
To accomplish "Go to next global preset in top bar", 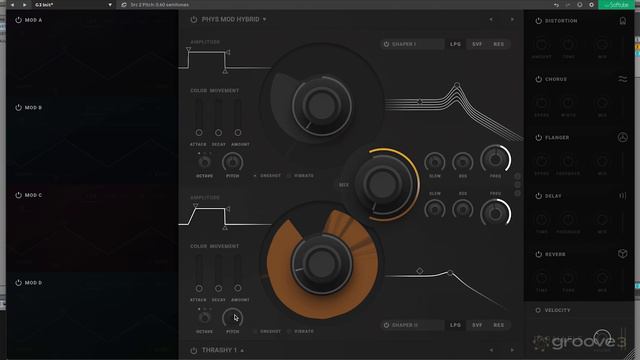I will pos(24,5).
